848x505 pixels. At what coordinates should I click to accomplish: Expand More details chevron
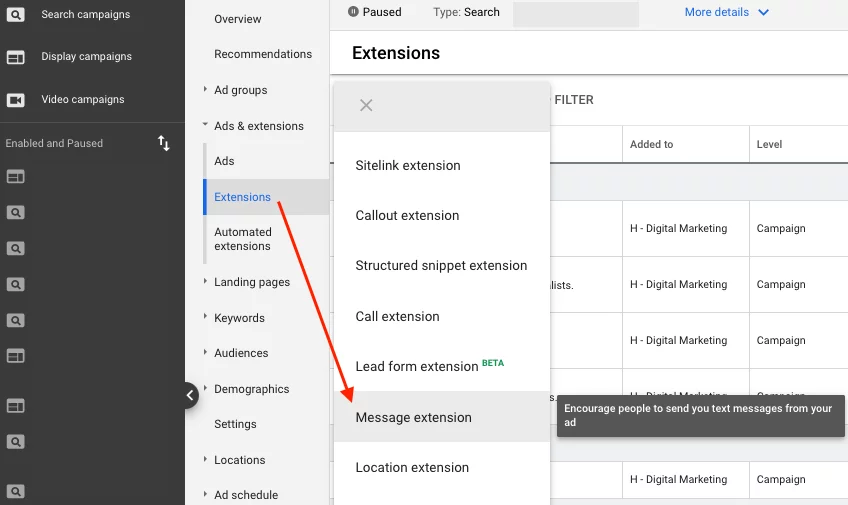coord(764,13)
